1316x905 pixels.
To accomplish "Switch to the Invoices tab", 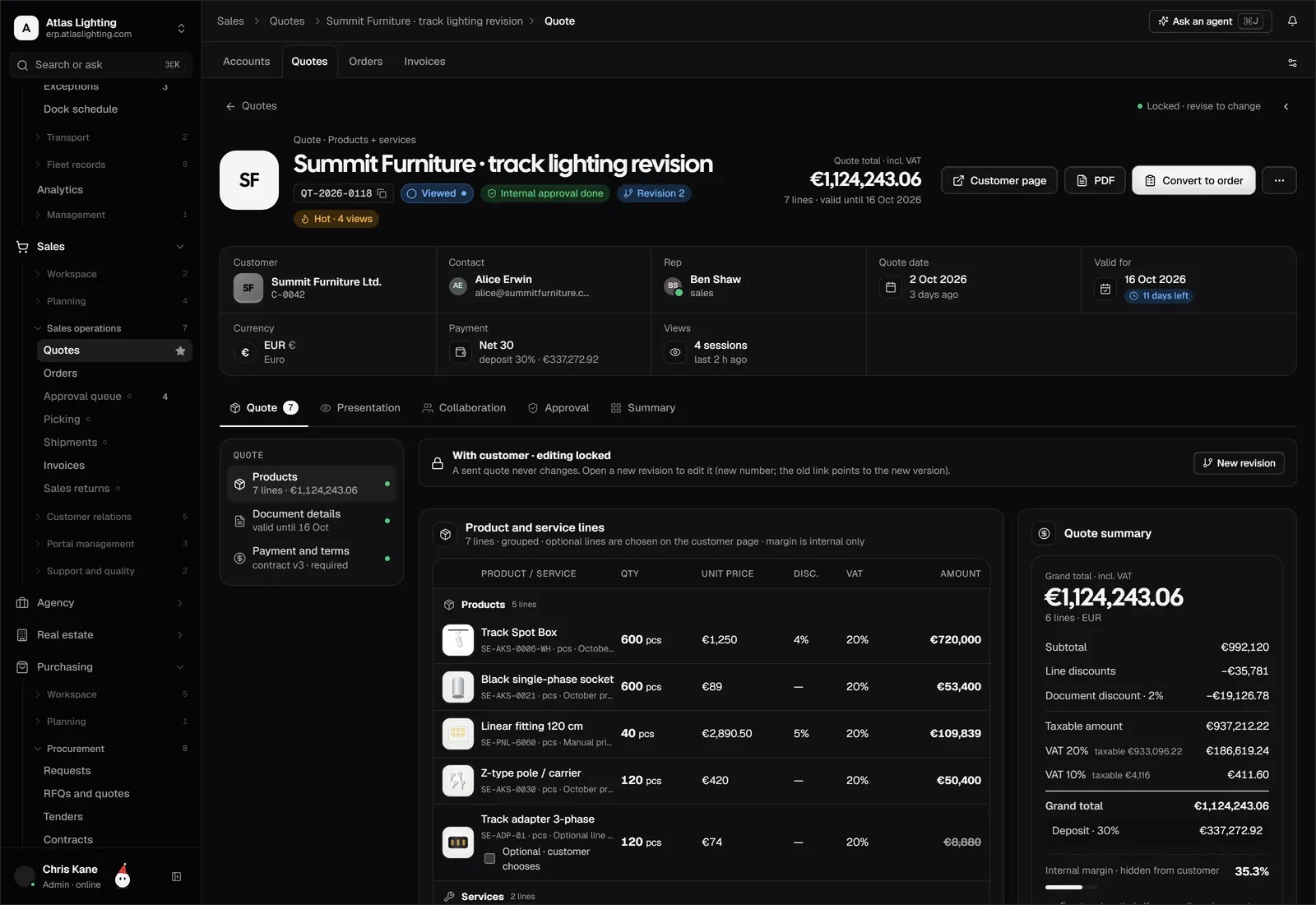I will [x=424, y=62].
